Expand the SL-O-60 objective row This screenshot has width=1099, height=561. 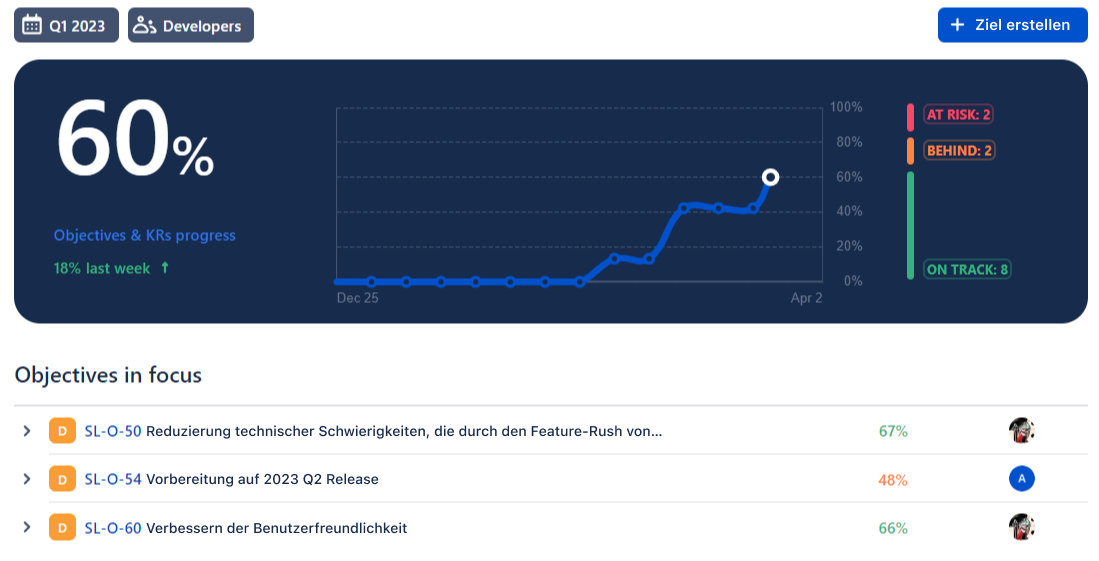27,527
